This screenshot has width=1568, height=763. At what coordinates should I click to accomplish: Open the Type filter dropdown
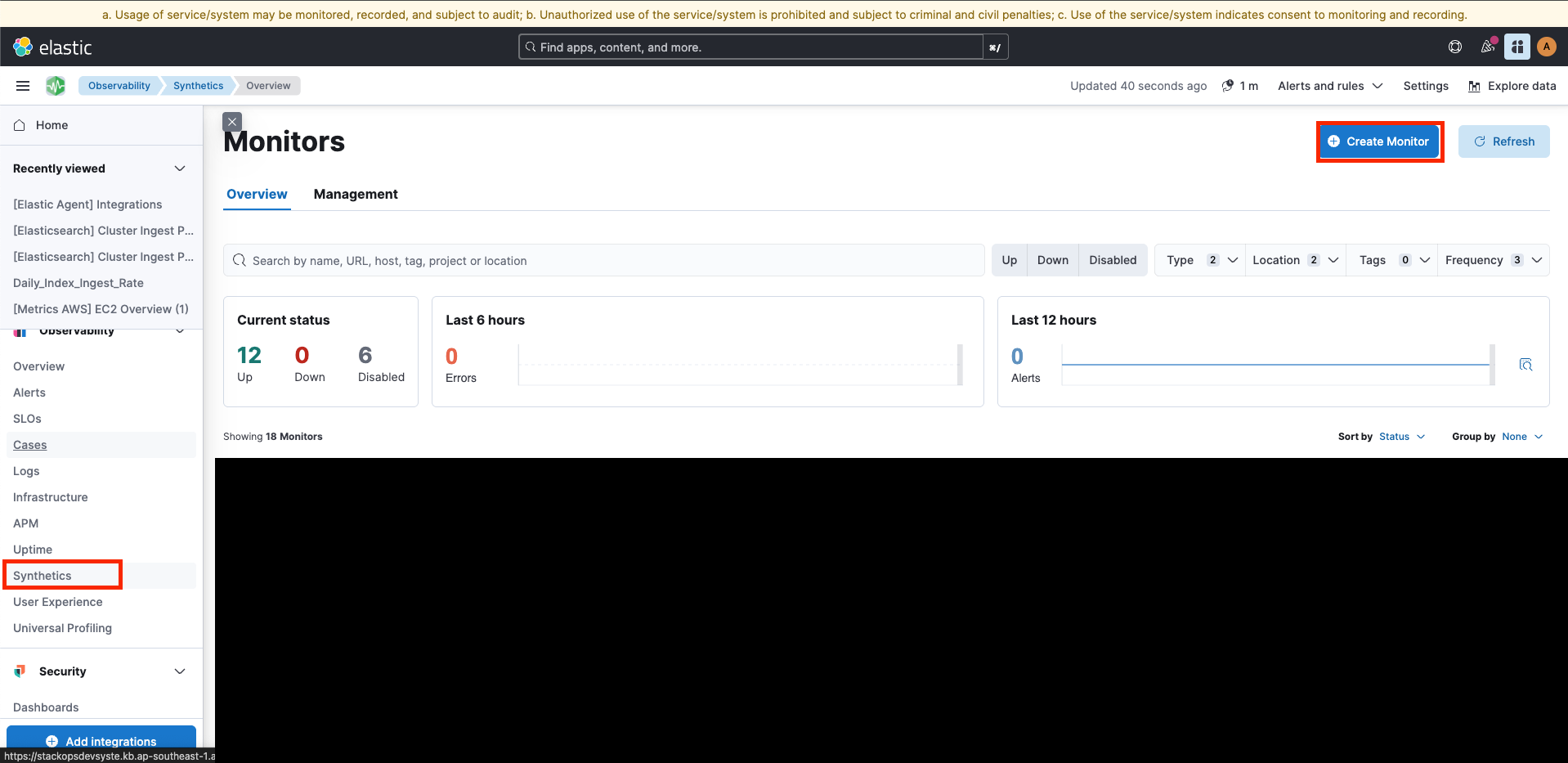coord(1198,259)
